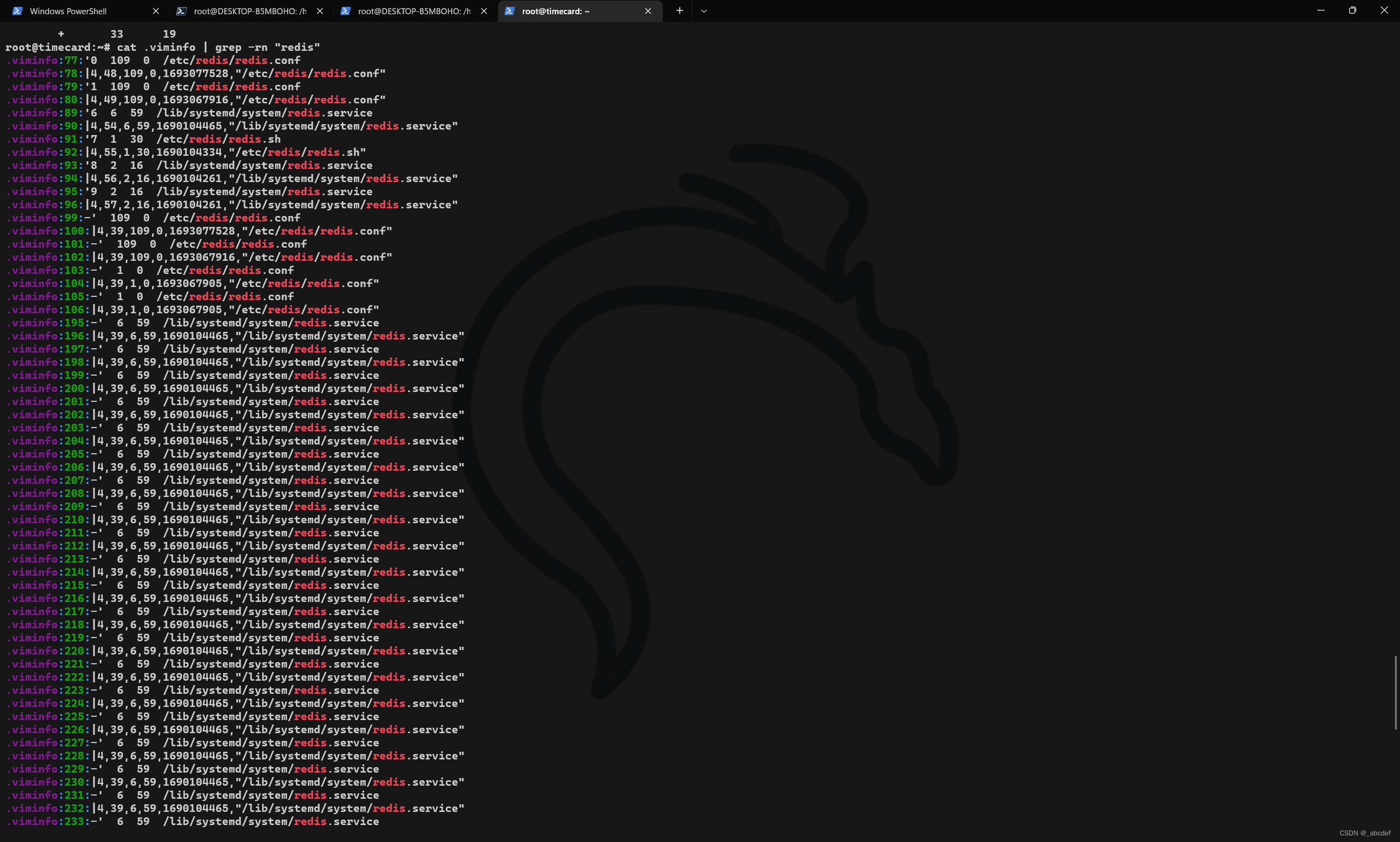
Task: Close the root@timecard tab
Action: [x=648, y=11]
